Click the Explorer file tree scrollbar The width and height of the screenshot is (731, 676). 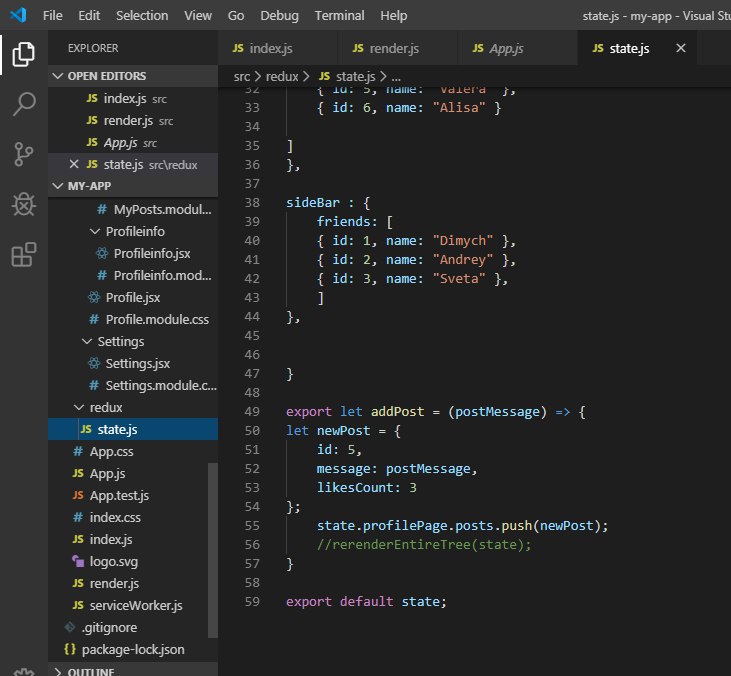coord(212,548)
